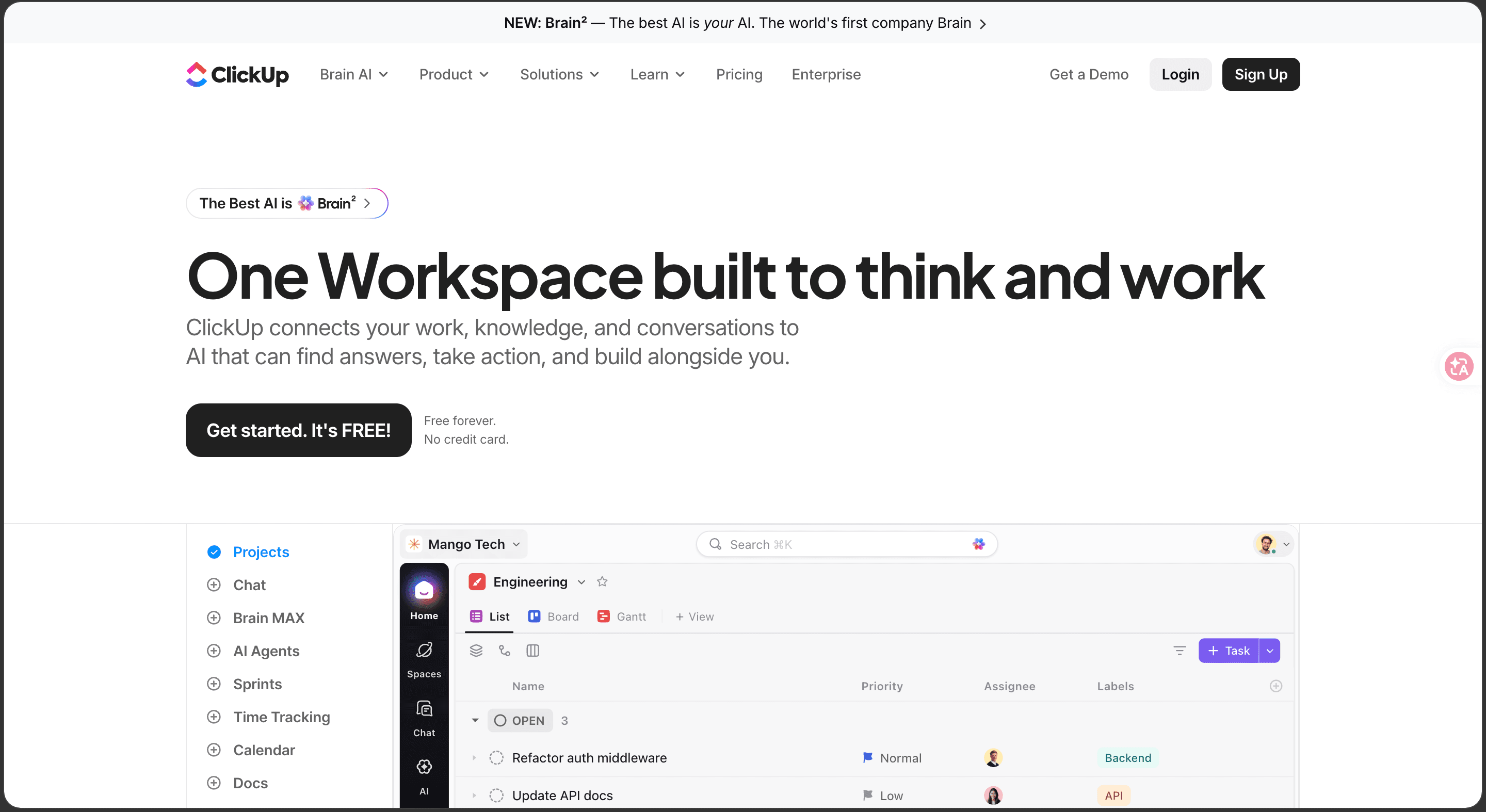Star the Engineering space
Screen dimensions: 1486x812
point(602,581)
